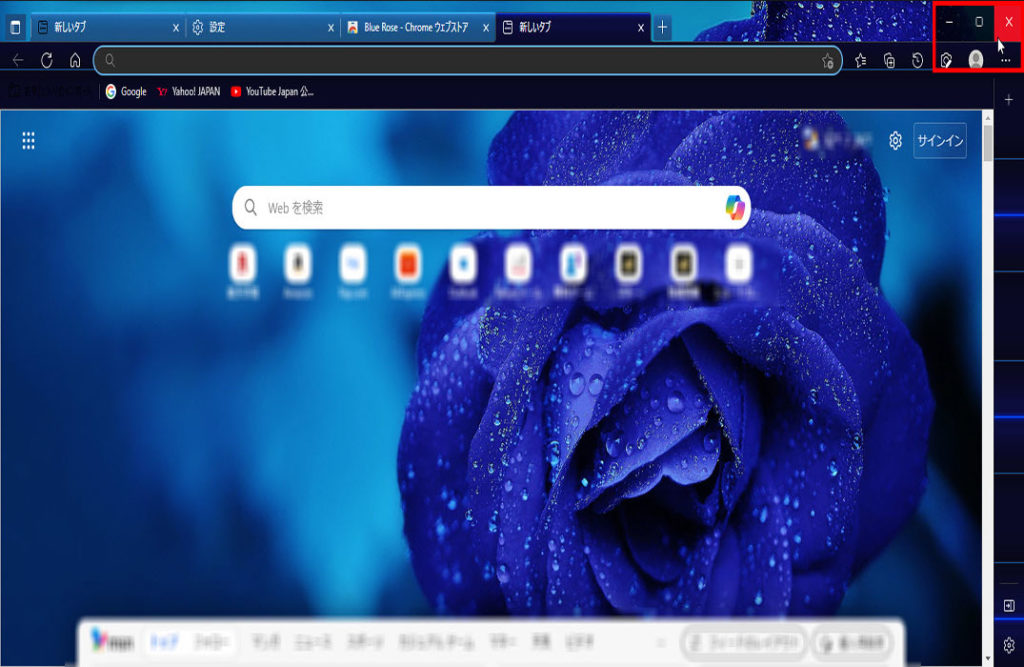Close the first 新しいタブ tab

tap(176, 27)
